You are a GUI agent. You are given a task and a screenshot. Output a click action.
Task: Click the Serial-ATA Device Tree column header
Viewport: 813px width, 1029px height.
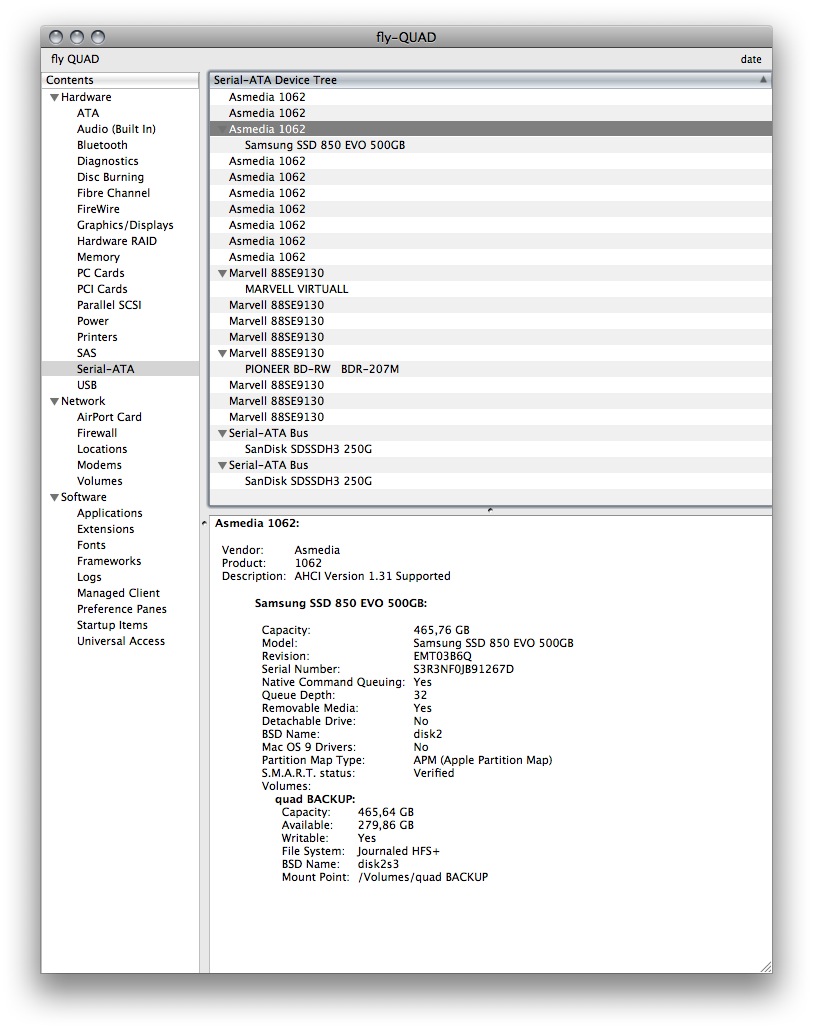pyautogui.click(x=490, y=80)
